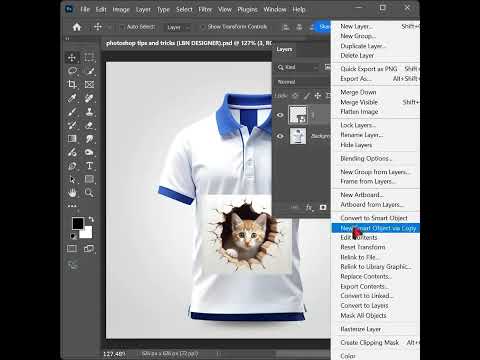
Task: Enable Auto-Select checkbox
Action: pyautogui.click(x=123, y=27)
